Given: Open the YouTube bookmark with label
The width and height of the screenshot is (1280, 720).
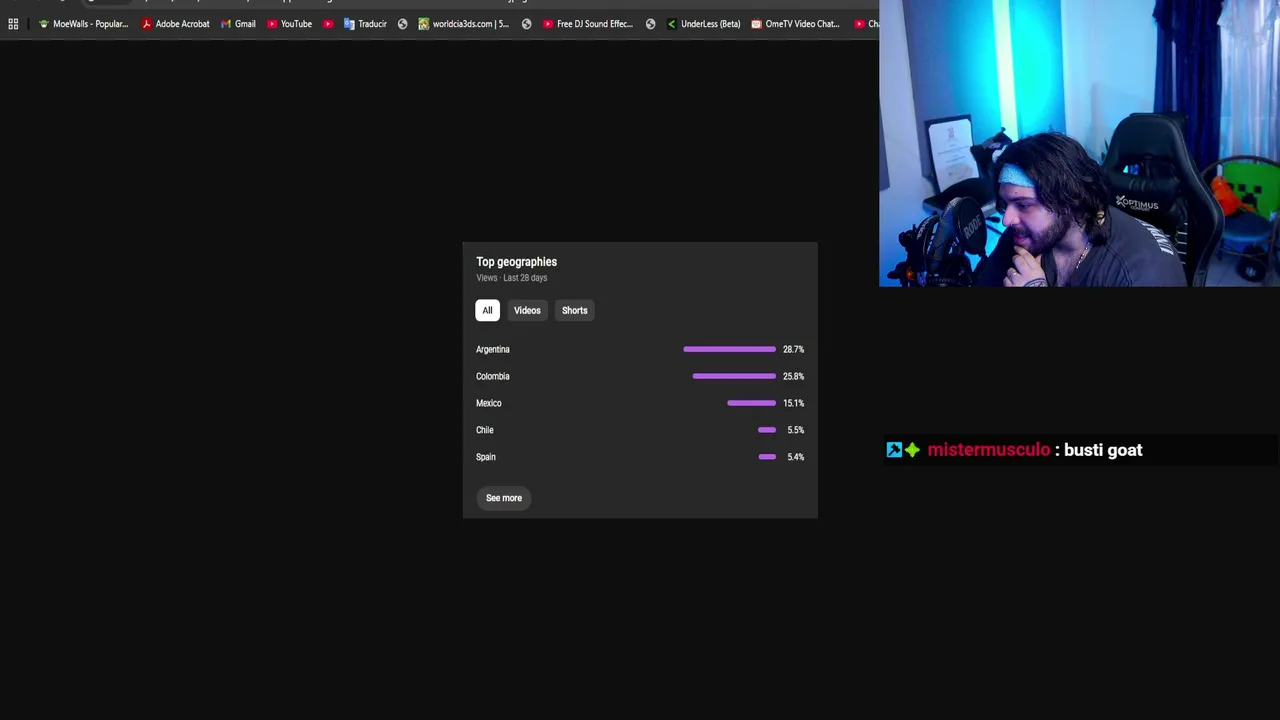Looking at the screenshot, I should tap(289, 24).
